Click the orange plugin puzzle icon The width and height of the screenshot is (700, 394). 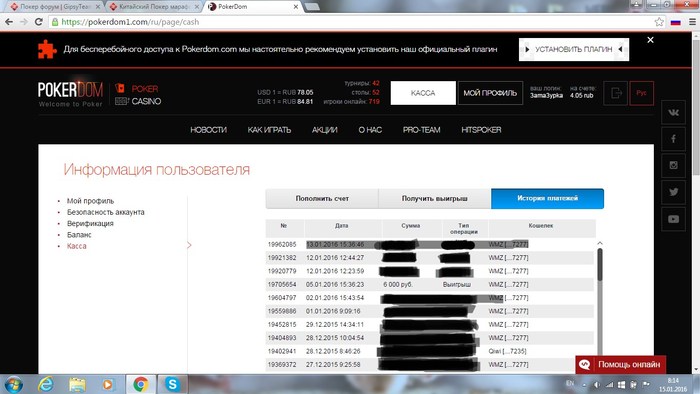pyautogui.click(x=47, y=50)
